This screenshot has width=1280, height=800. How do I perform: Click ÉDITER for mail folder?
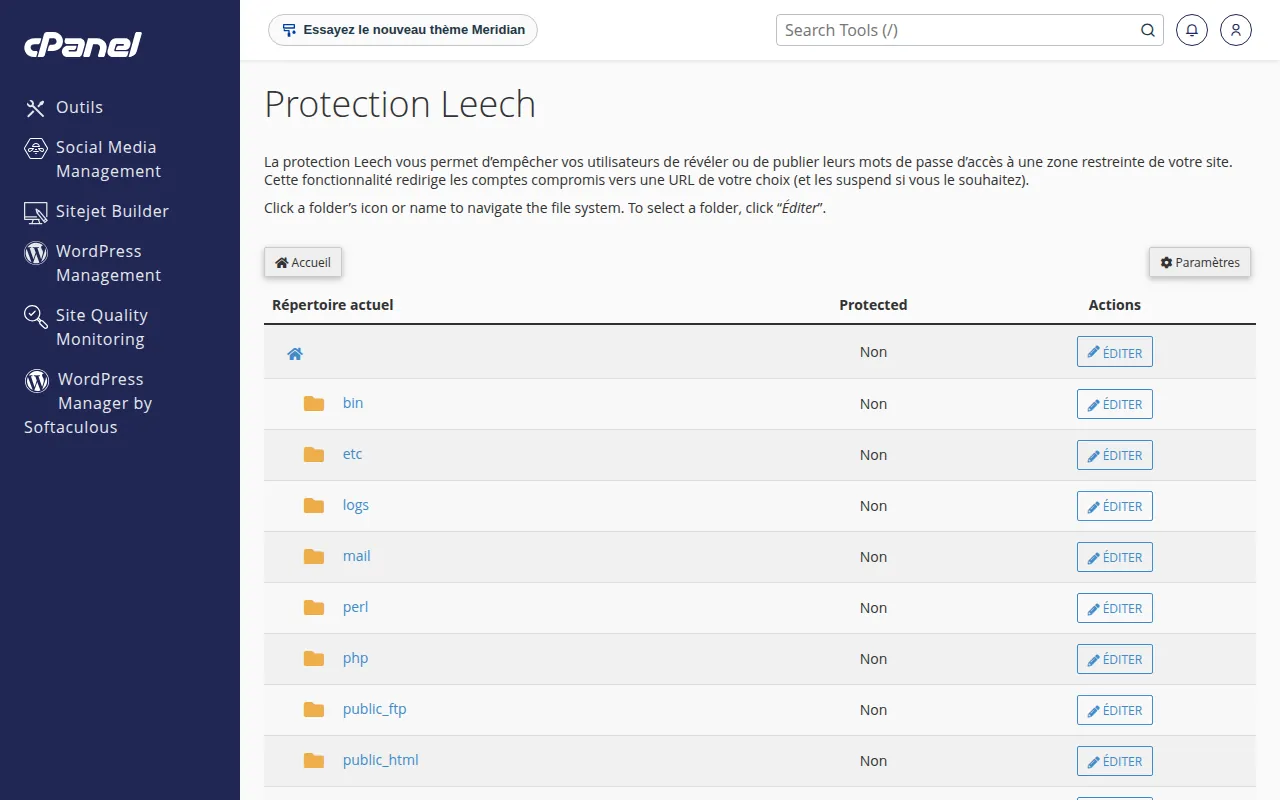pyautogui.click(x=1115, y=557)
